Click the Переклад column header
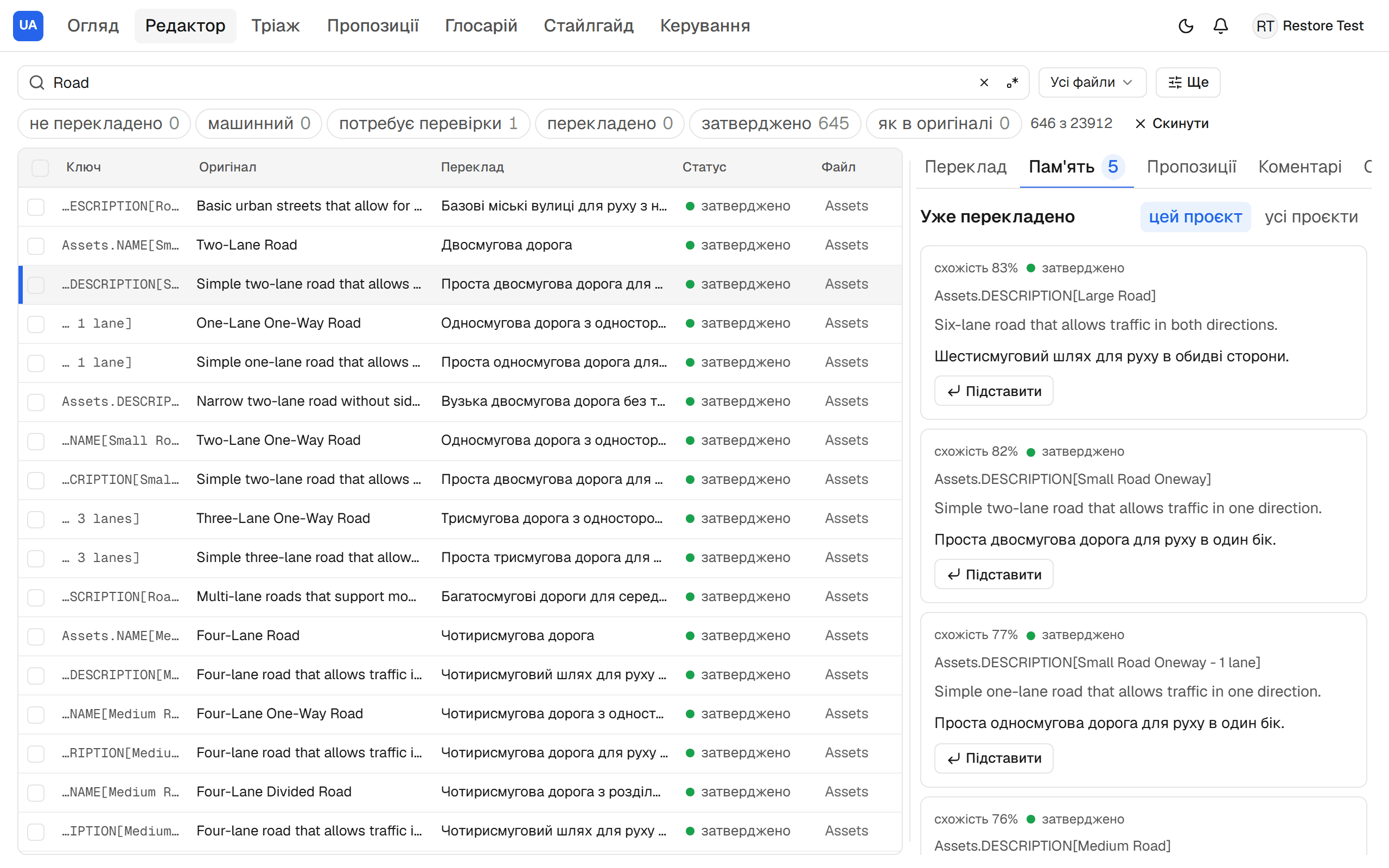Viewport: 1389px width, 868px height. pos(472,167)
